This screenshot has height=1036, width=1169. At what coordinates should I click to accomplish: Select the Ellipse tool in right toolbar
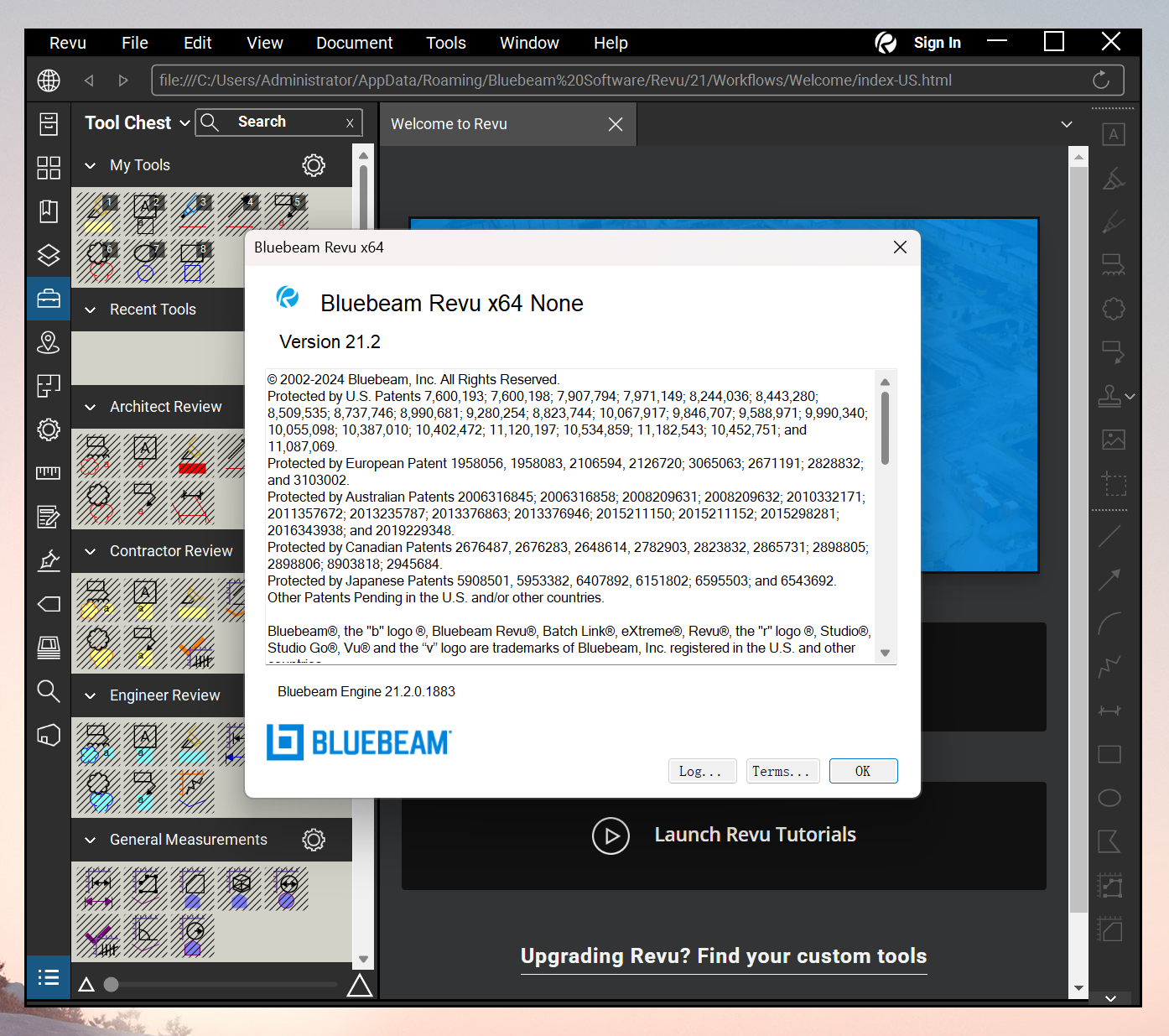pos(1109,798)
